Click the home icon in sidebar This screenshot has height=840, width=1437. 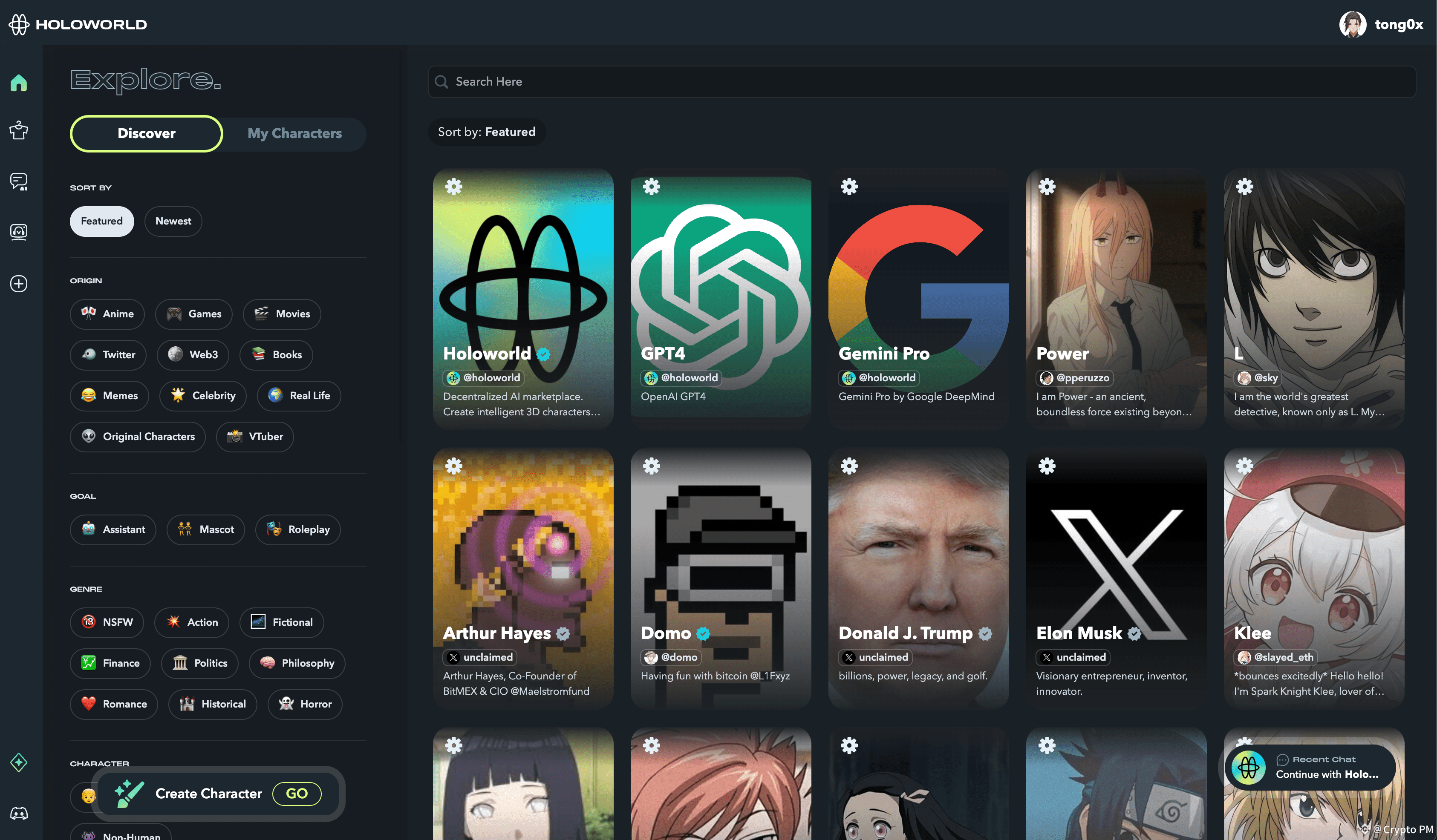19,83
